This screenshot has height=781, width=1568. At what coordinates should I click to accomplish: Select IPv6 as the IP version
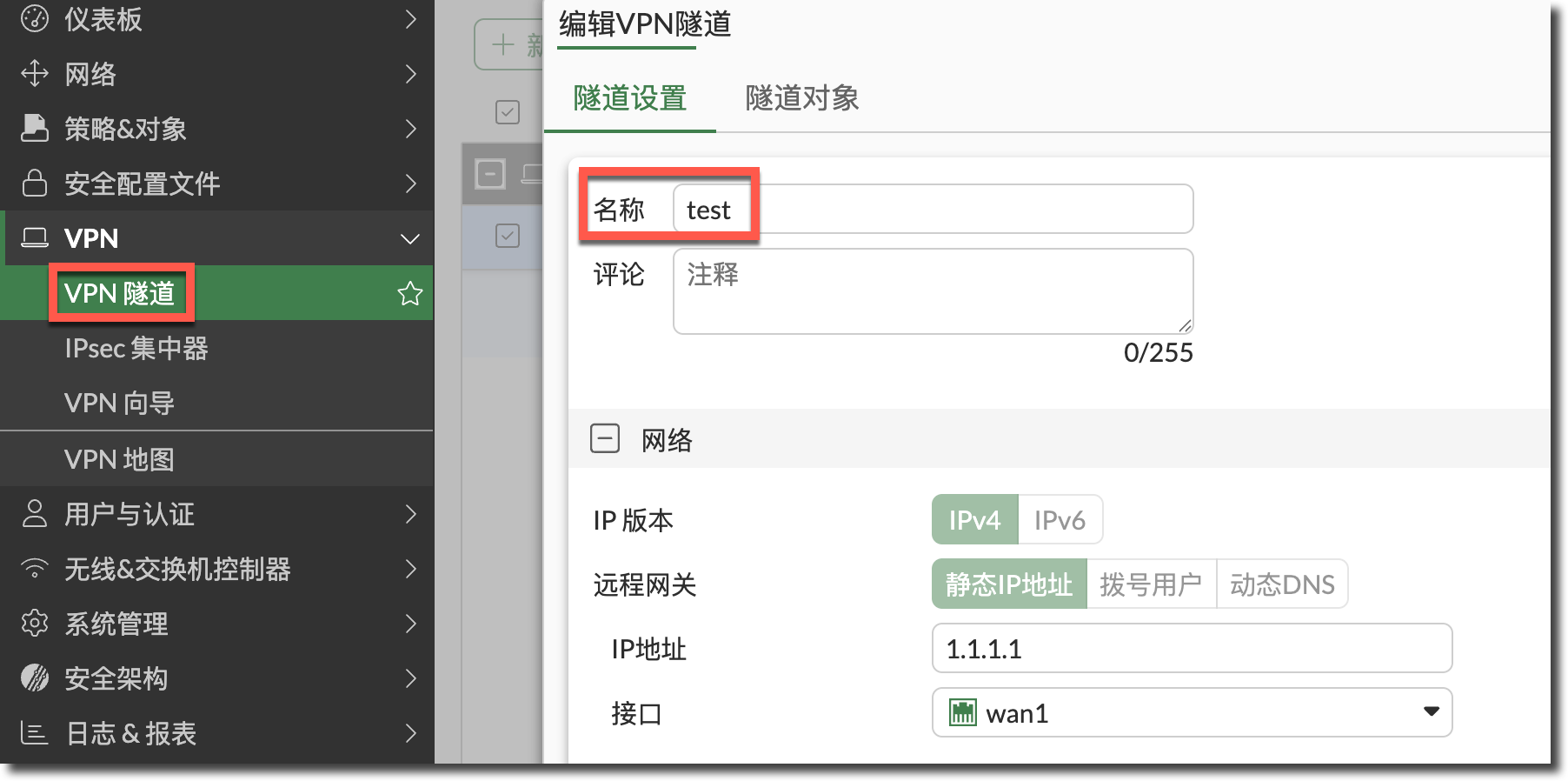1060,520
